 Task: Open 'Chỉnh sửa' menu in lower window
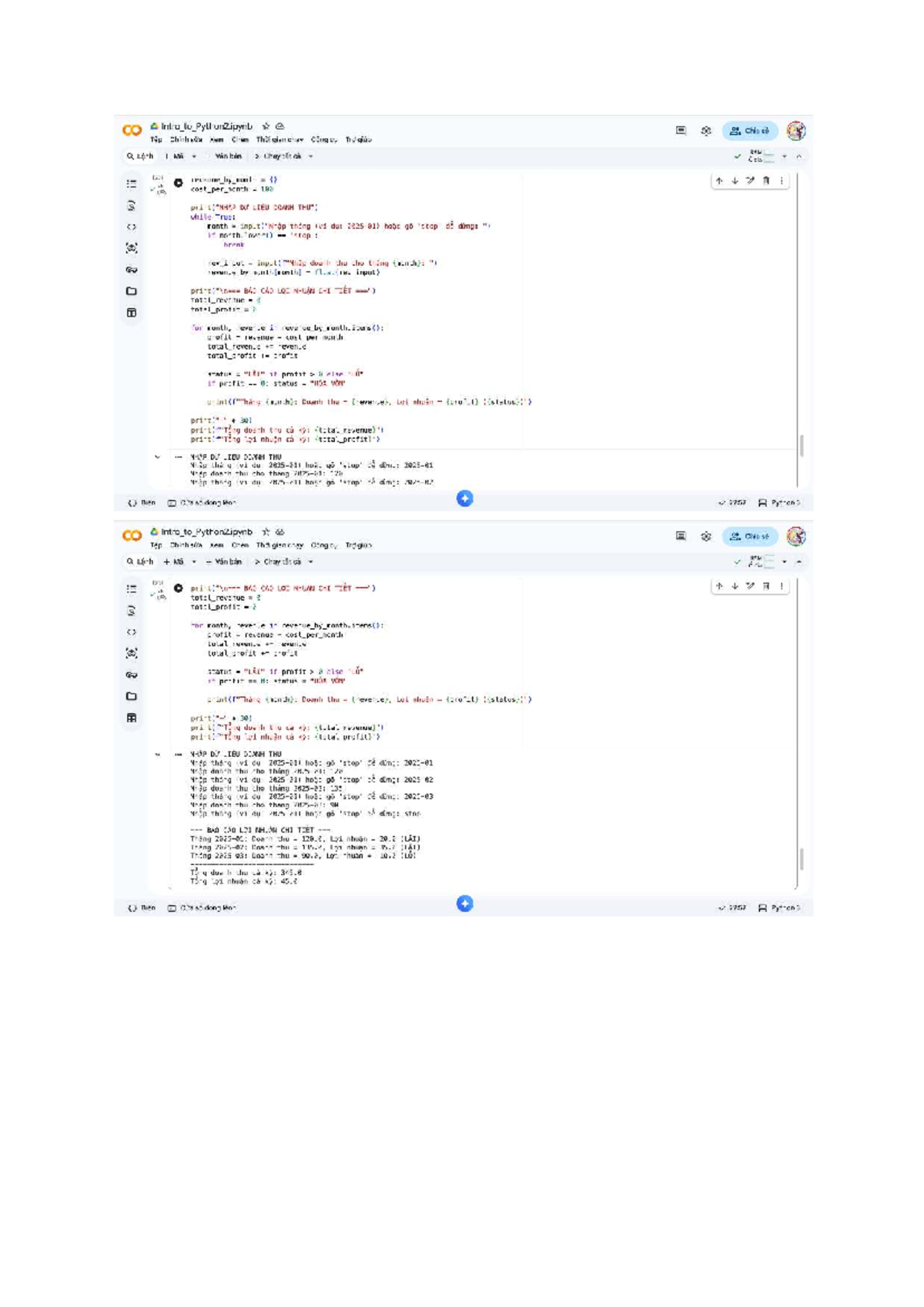click(186, 545)
